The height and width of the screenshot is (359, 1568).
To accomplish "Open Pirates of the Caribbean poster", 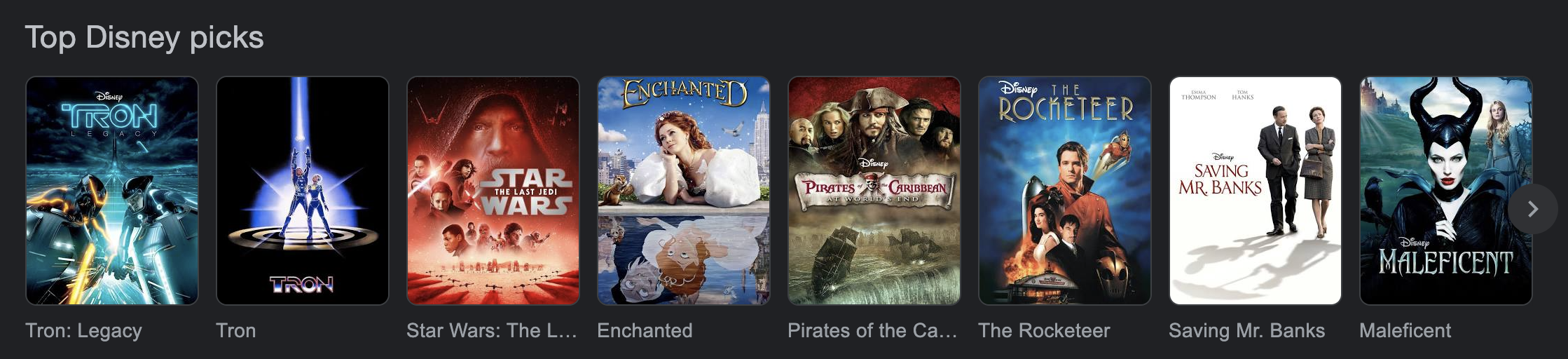I will [874, 191].
